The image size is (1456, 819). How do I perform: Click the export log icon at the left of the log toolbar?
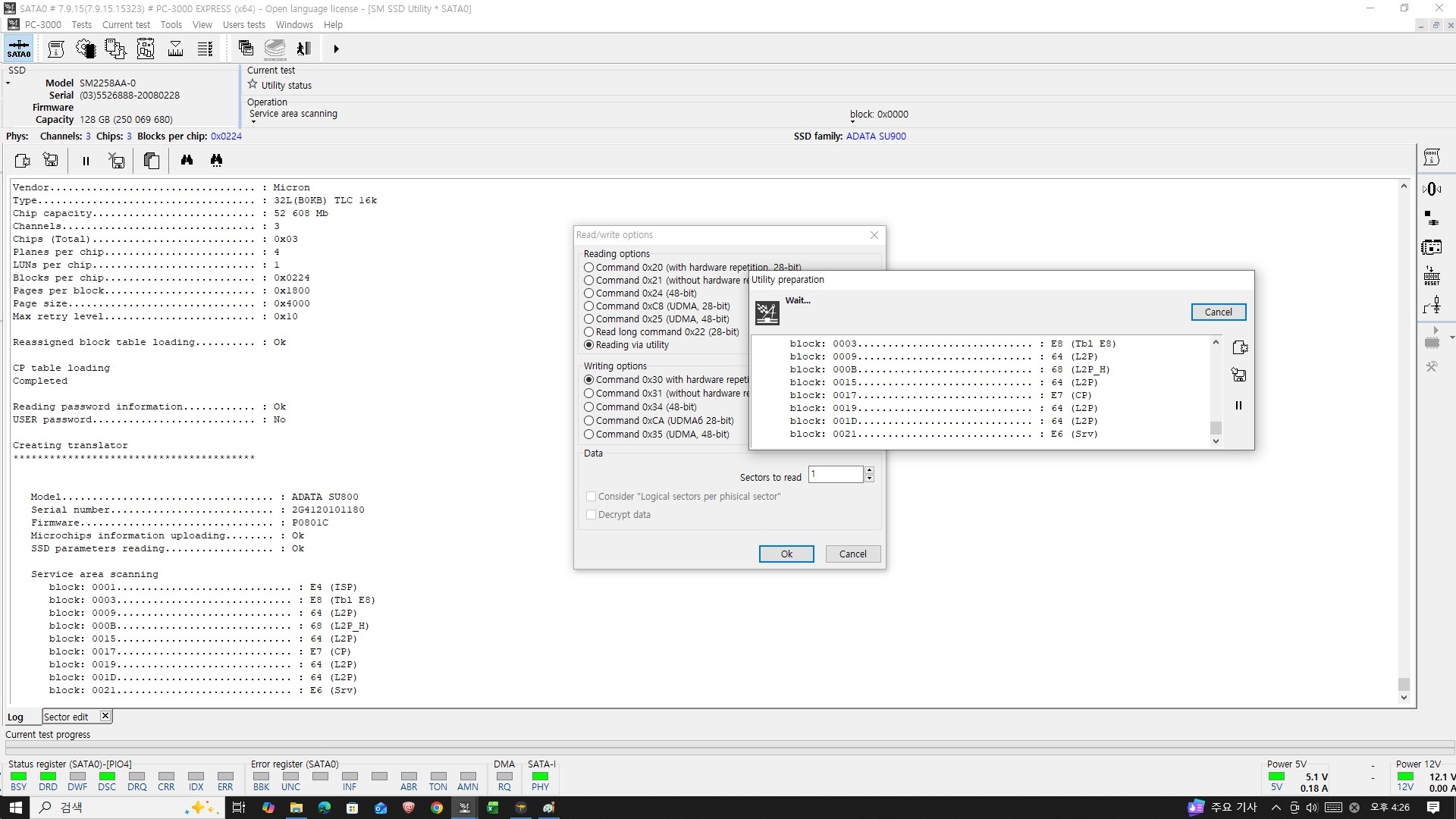(x=23, y=161)
